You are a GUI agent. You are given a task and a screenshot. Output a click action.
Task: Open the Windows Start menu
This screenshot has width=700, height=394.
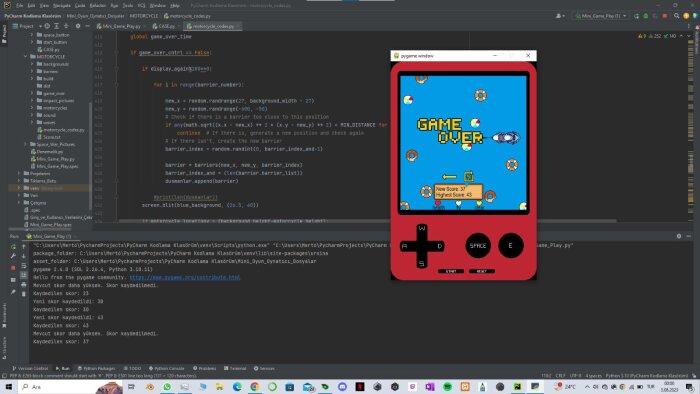coord(8,386)
